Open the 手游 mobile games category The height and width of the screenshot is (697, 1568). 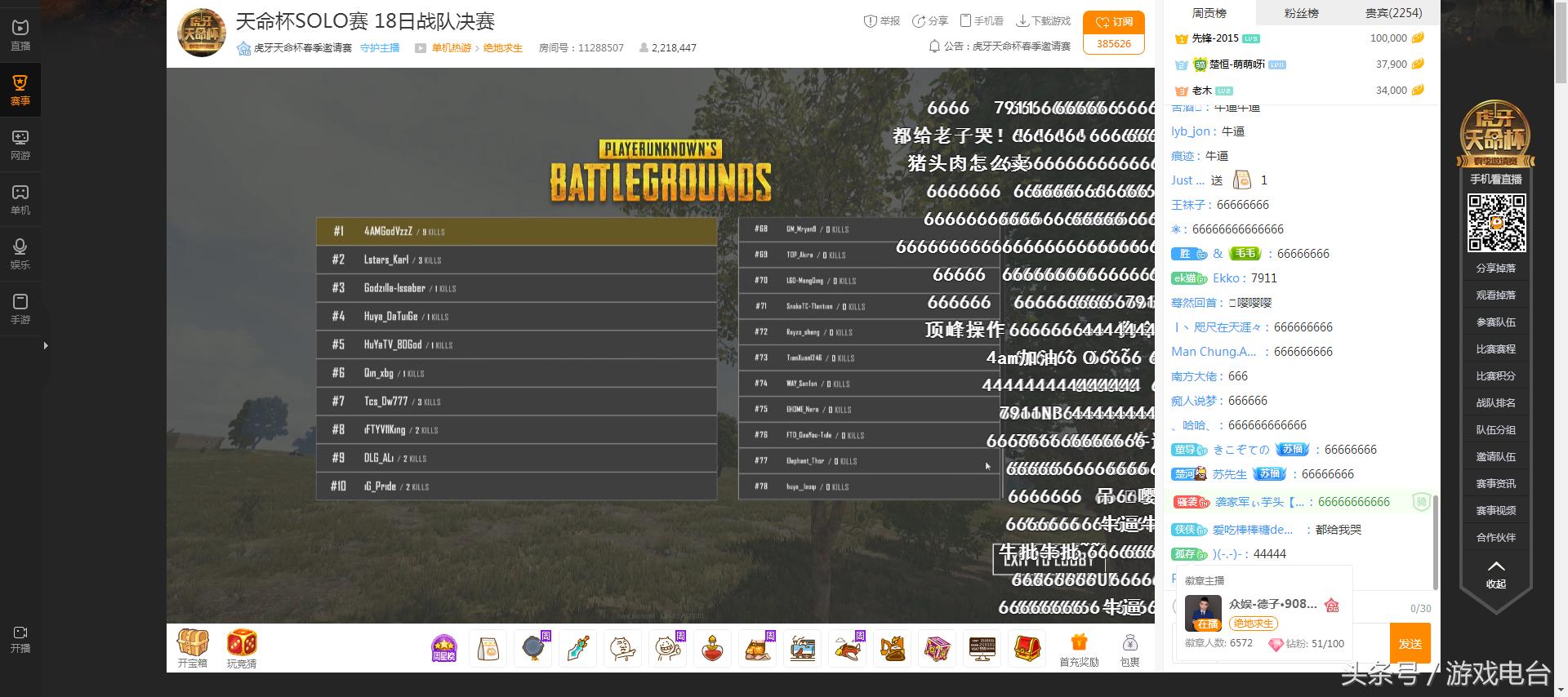pos(20,309)
